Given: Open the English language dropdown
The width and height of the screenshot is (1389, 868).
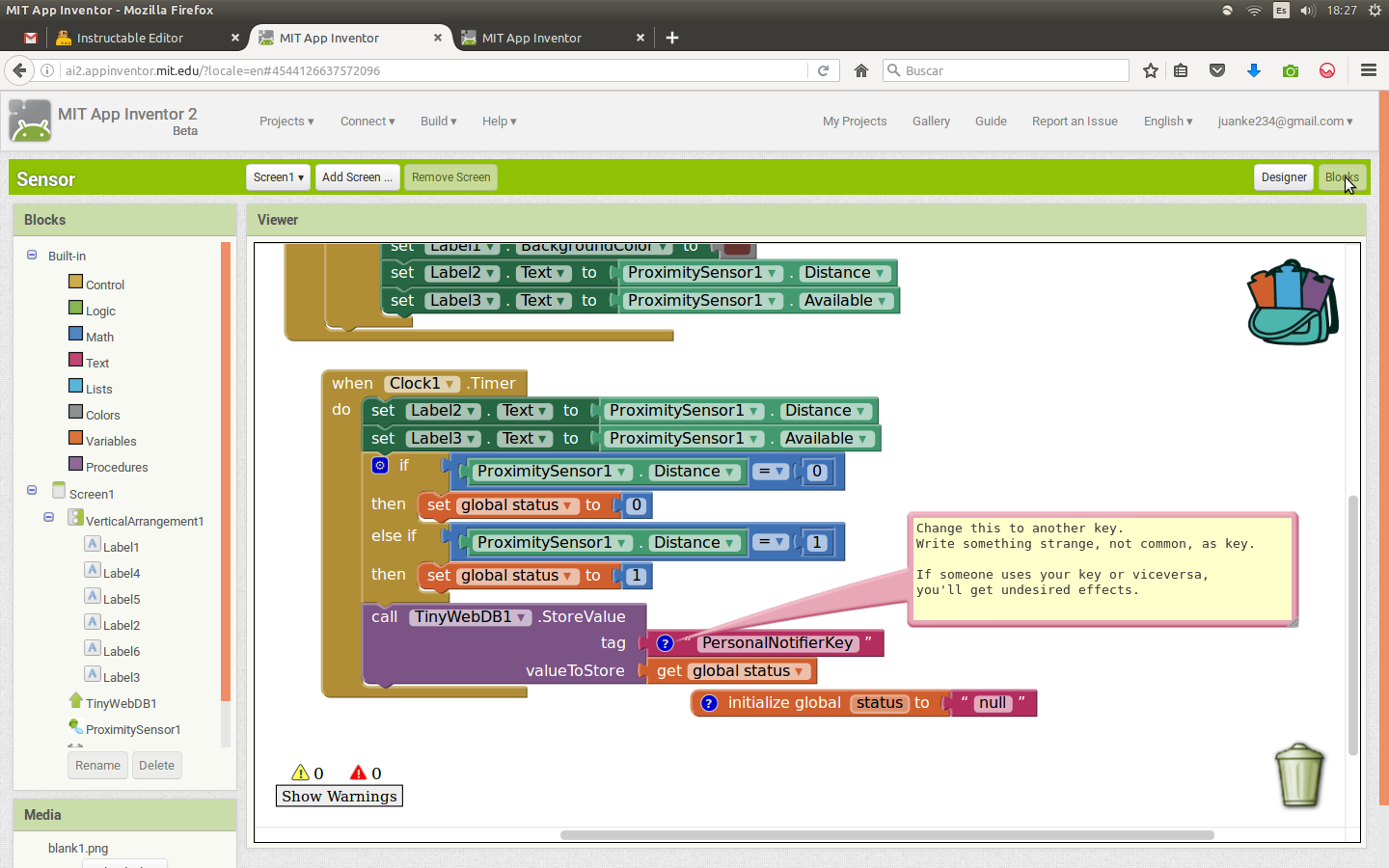Looking at the screenshot, I should pos(1168,122).
